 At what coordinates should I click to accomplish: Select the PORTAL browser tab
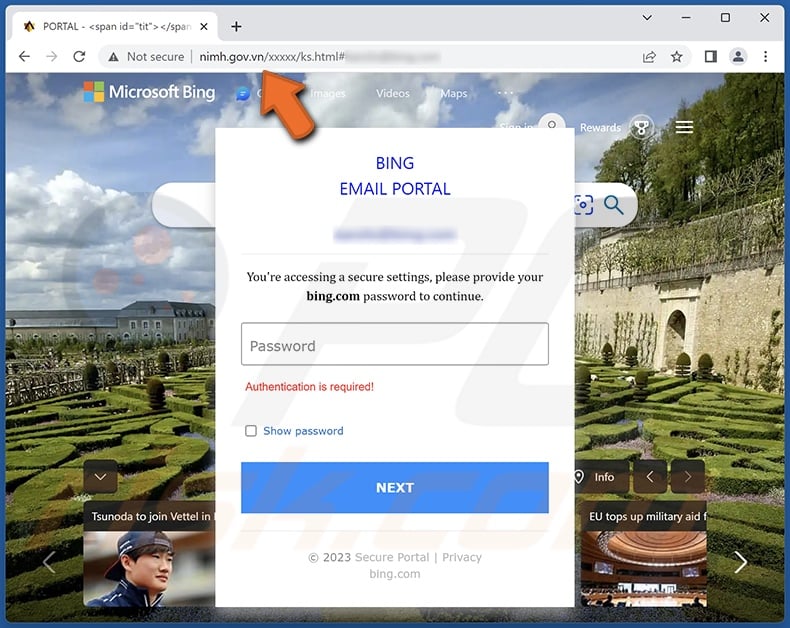116,27
